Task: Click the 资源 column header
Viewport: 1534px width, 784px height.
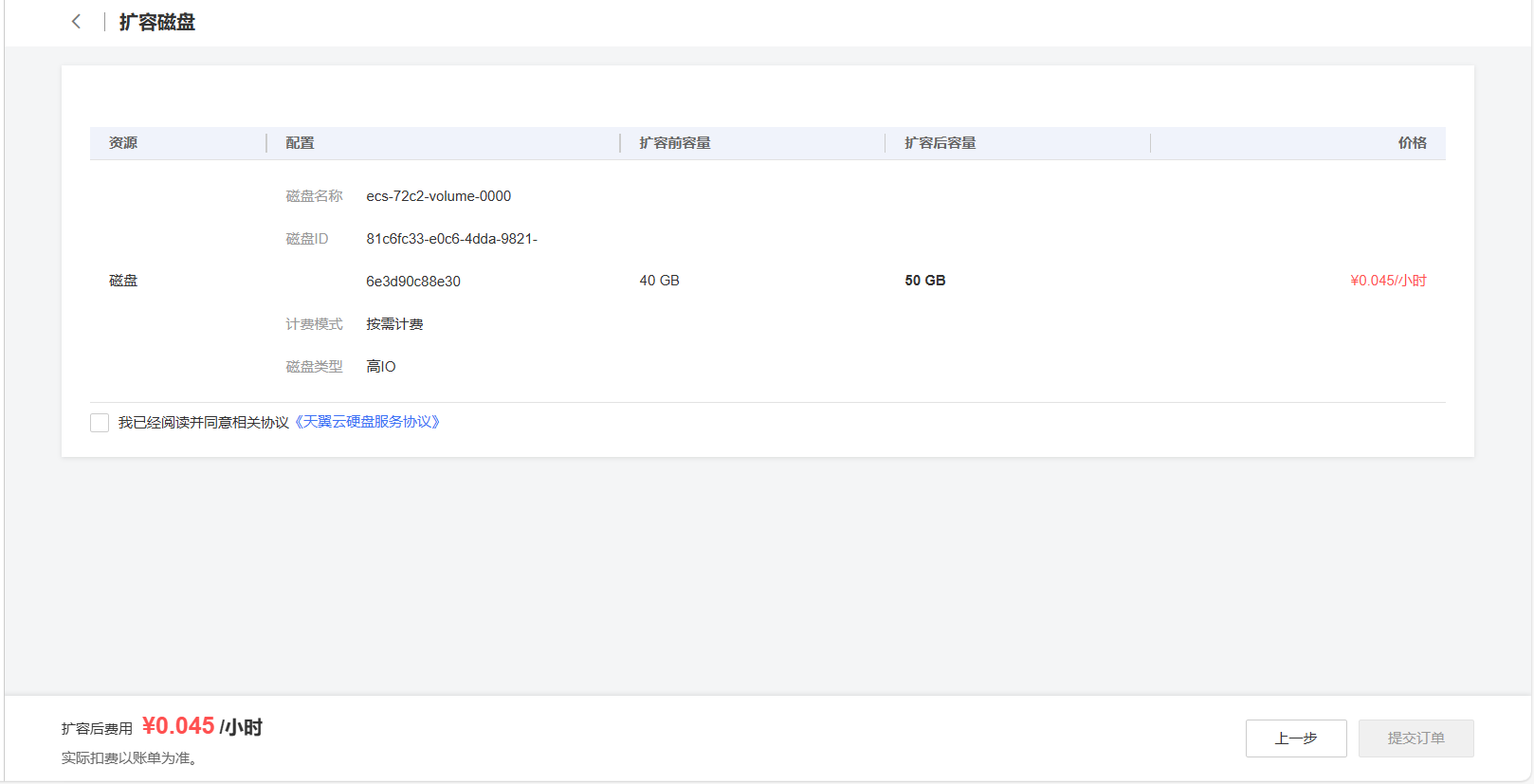Action: (123, 143)
